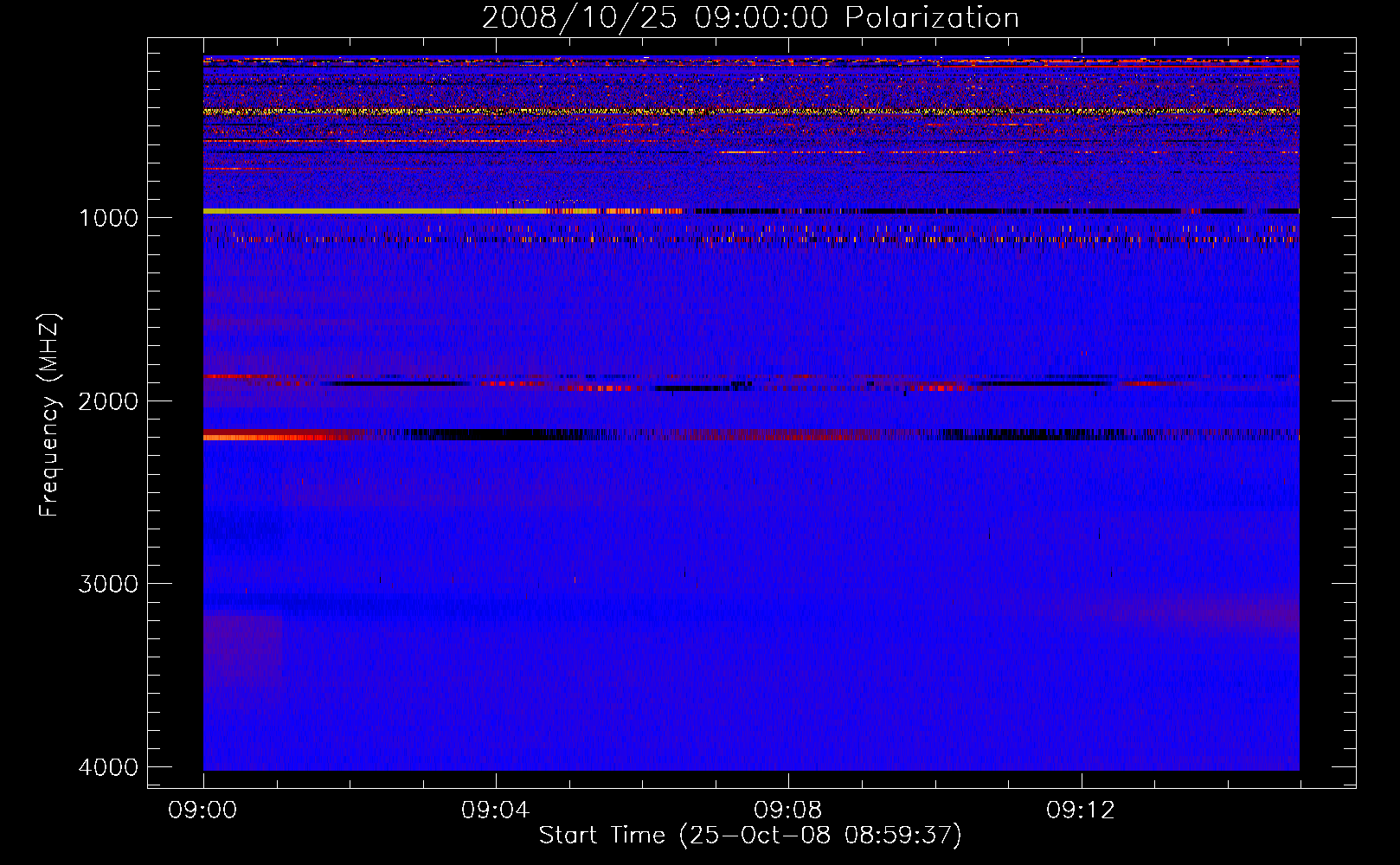The height and width of the screenshot is (865, 1400).
Task: Click the 'Start Time (25-Oct-08 08:59:37)' label
Action: (750, 836)
